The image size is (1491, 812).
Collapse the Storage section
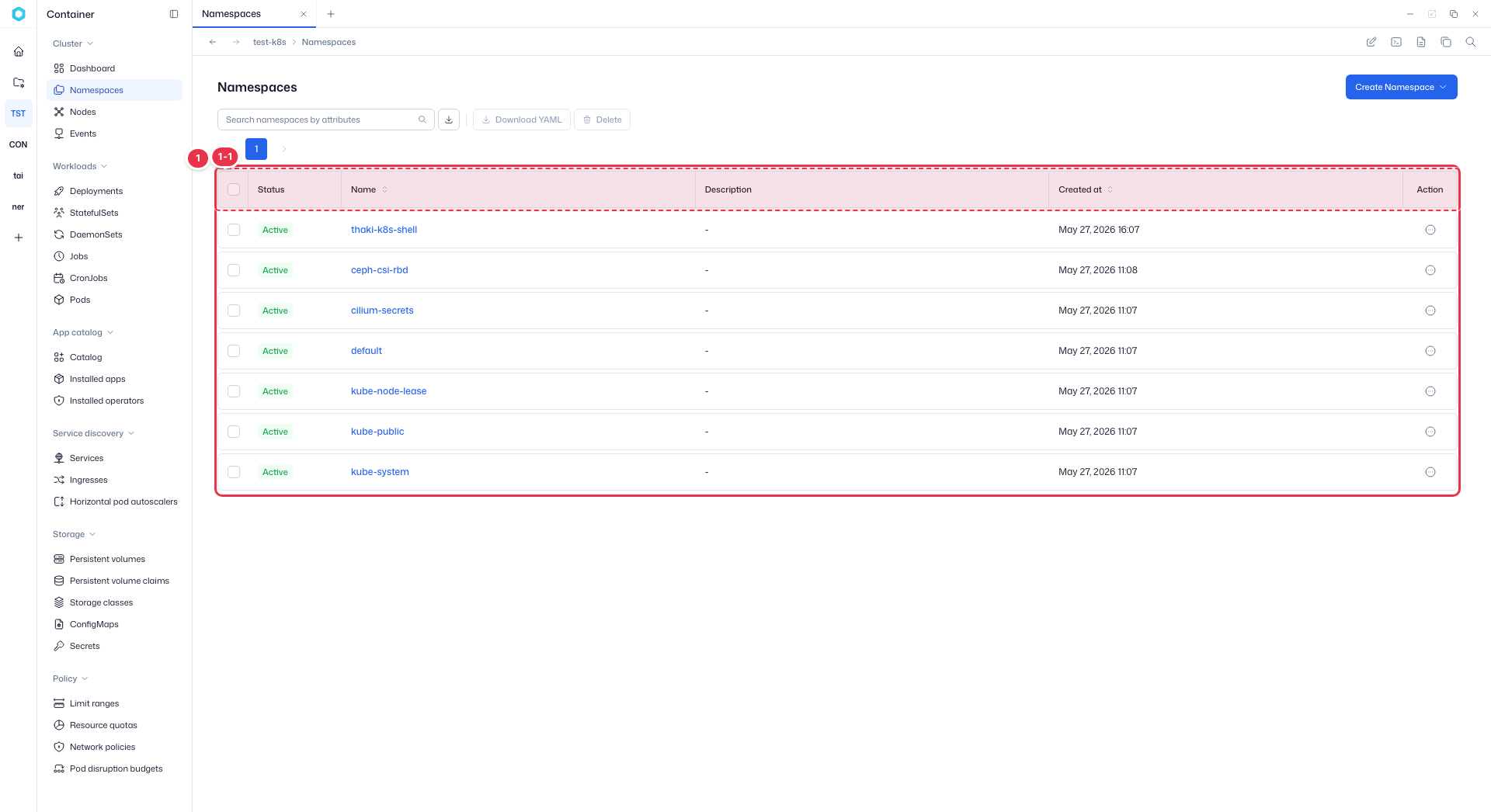(x=74, y=534)
